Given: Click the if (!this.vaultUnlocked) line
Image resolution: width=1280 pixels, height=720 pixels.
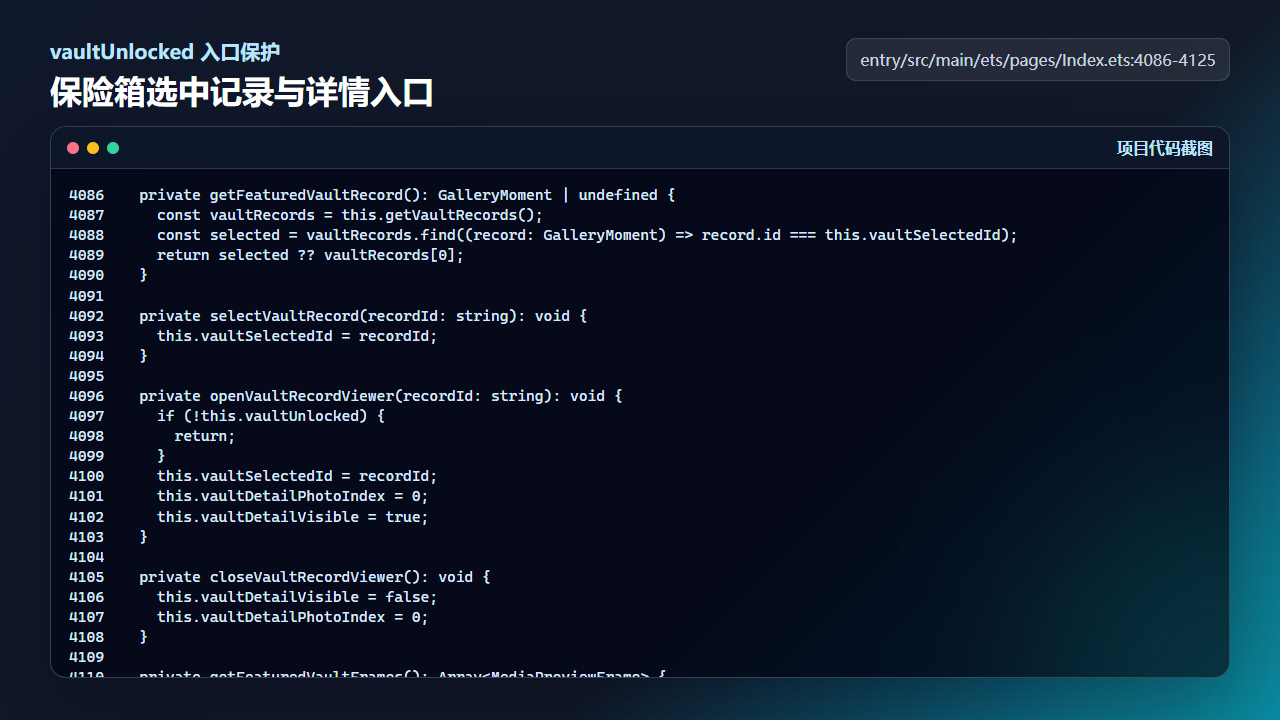Looking at the screenshot, I should click(271, 416).
